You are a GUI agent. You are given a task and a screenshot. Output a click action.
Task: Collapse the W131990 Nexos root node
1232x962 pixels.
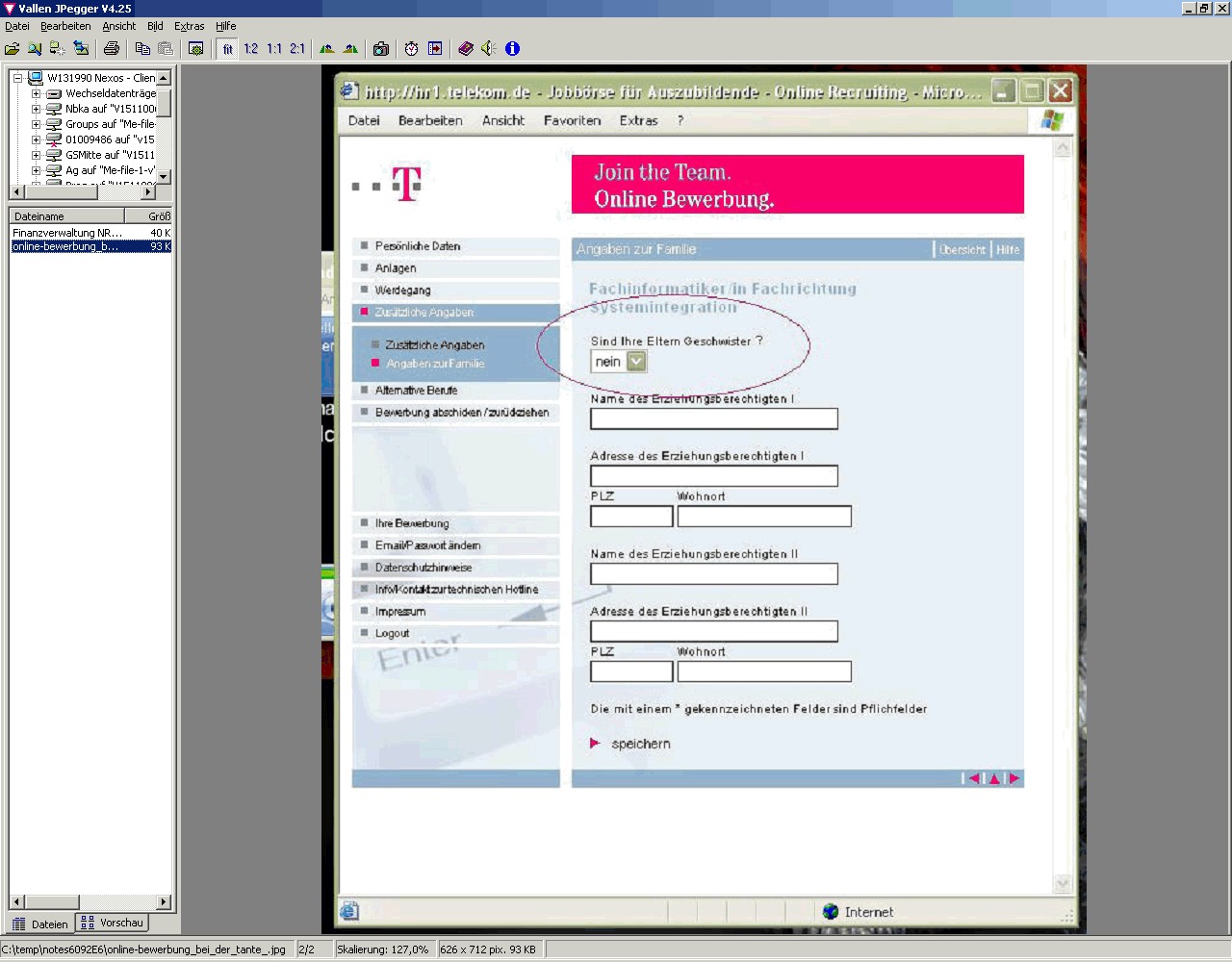pyautogui.click(x=17, y=78)
